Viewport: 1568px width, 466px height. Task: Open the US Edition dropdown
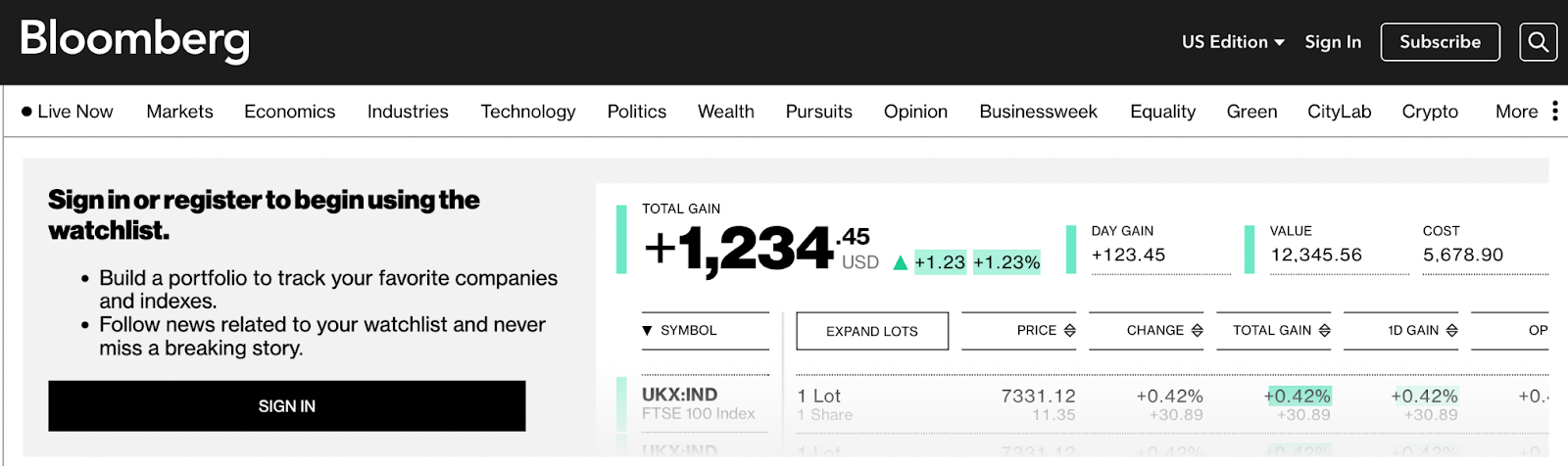click(x=1232, y=42)
